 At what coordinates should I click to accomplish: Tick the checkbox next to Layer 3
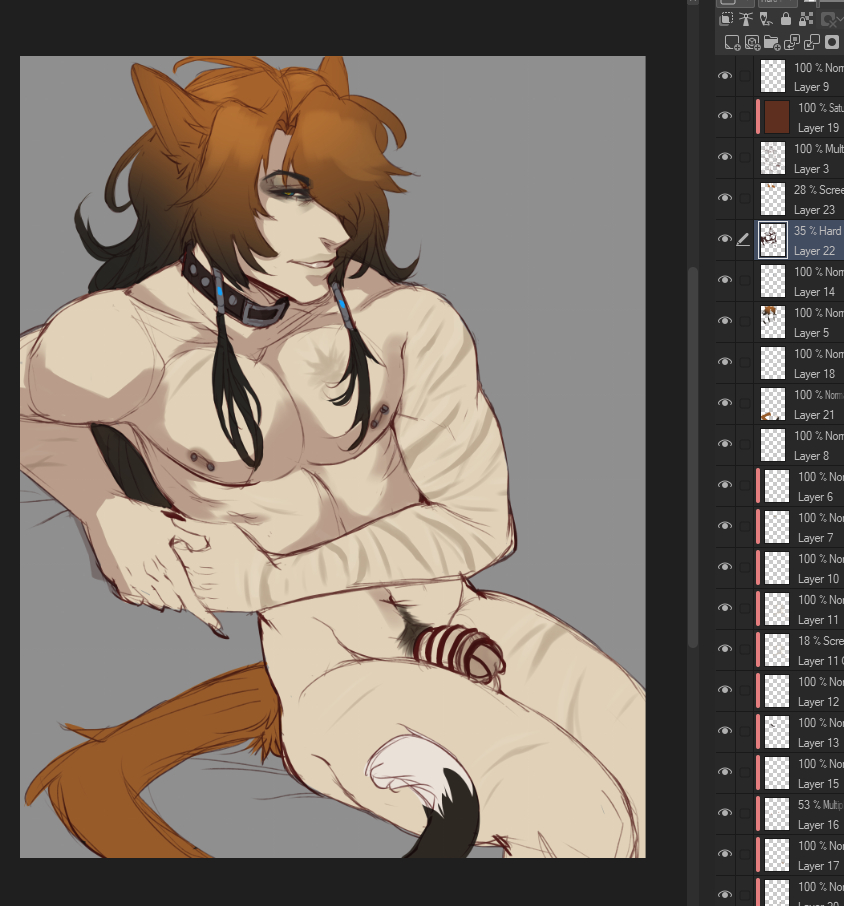pyautogui.click(x=745, y=158)
